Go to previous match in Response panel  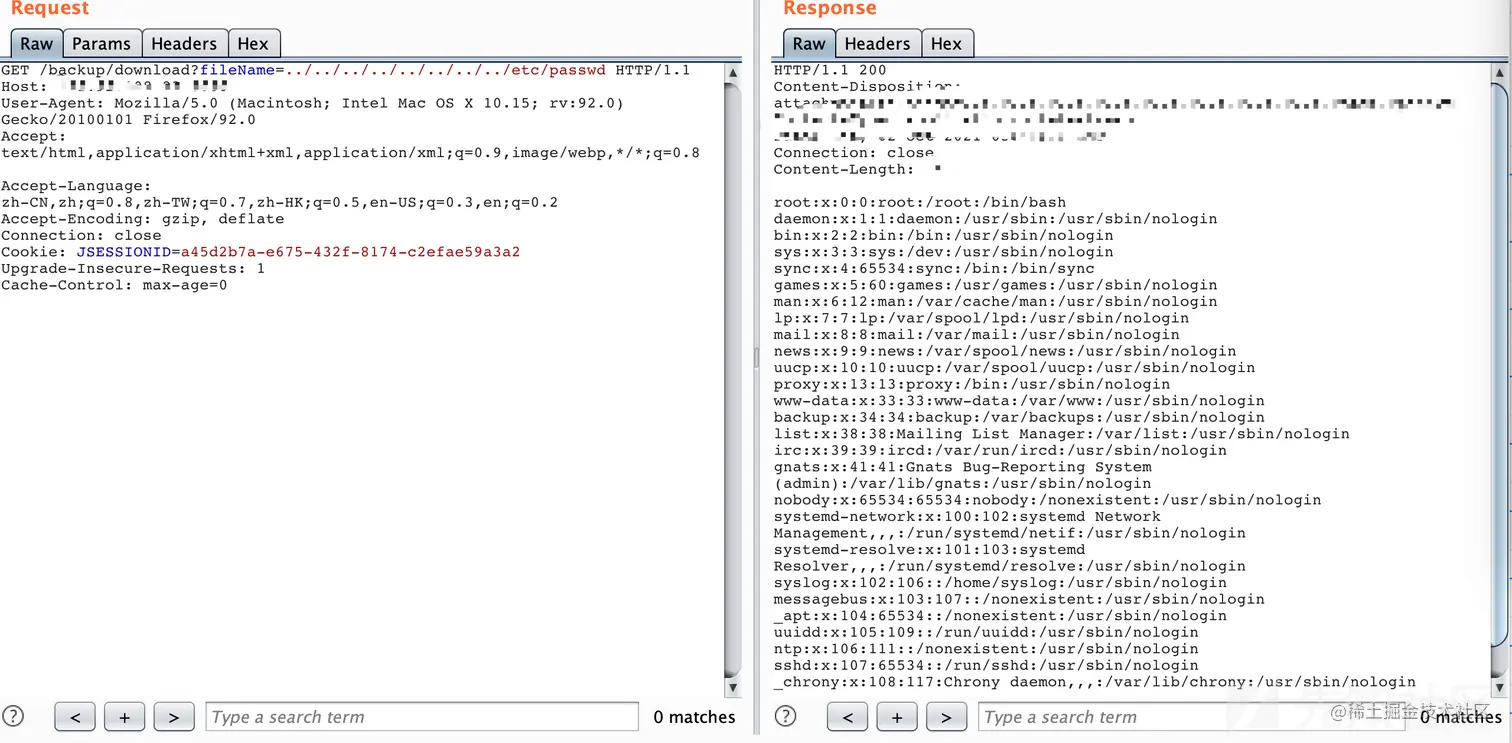pyautogui.click(x=847, y=717)
